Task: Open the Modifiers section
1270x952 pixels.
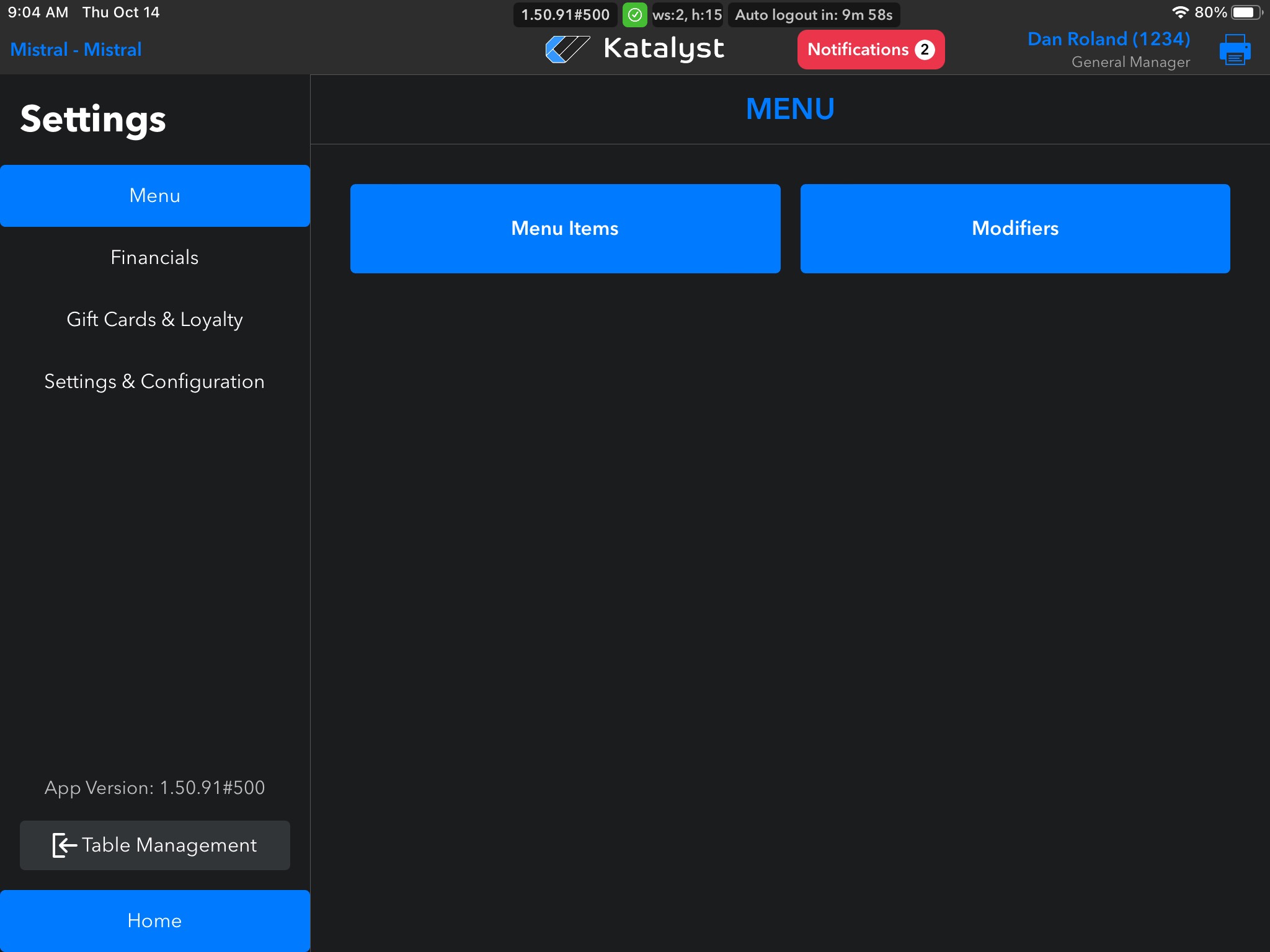Action: pyautogui.click(x=1015, y=228)
